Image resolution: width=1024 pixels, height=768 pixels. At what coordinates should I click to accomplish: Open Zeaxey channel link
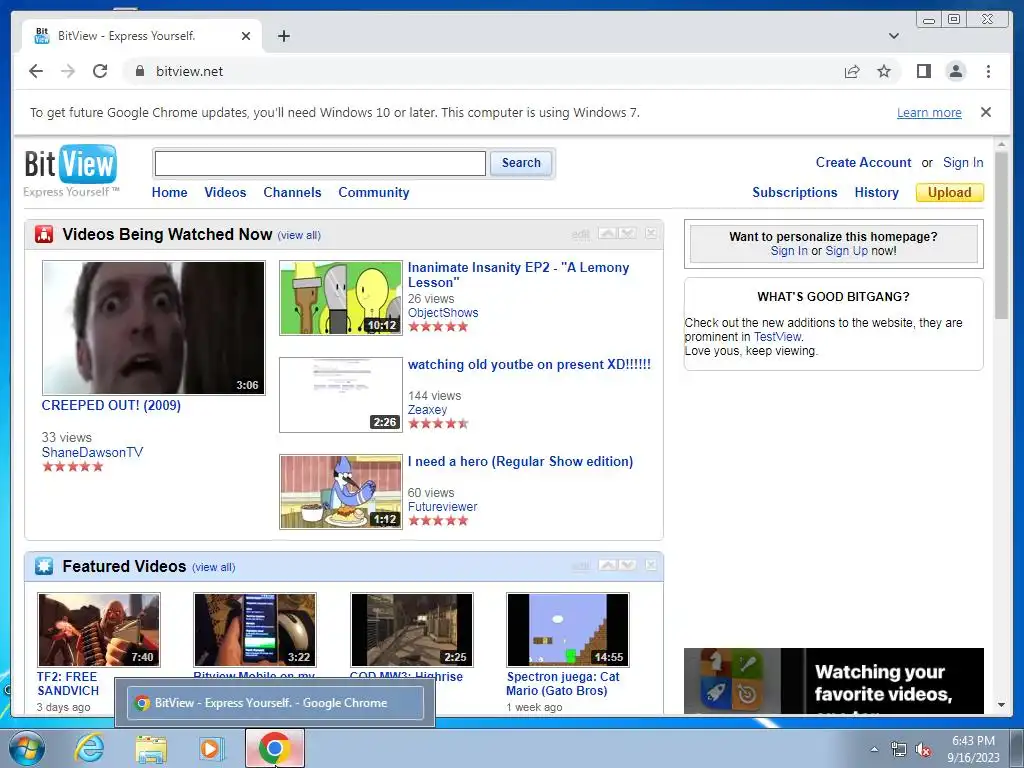click(427, 410)
